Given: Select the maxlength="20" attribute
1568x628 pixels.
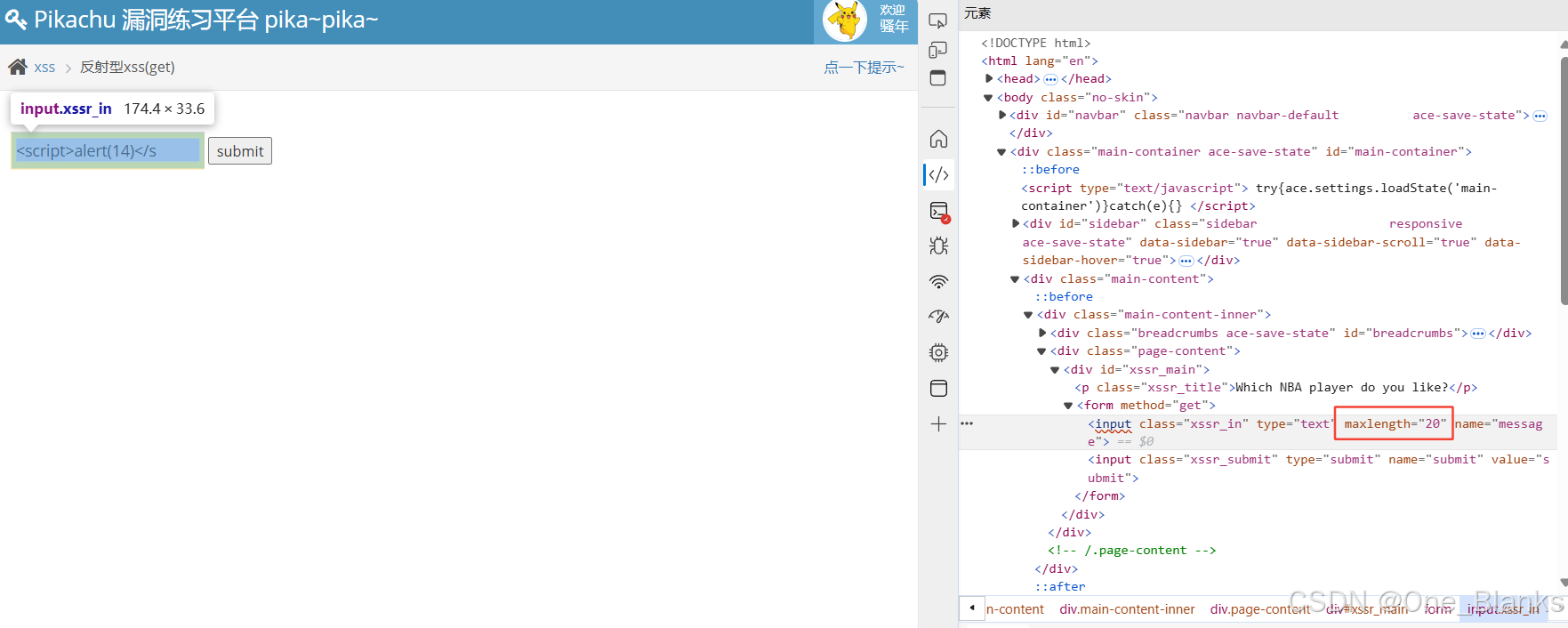Looking at the screenshot, I should tap(1395, 423).
